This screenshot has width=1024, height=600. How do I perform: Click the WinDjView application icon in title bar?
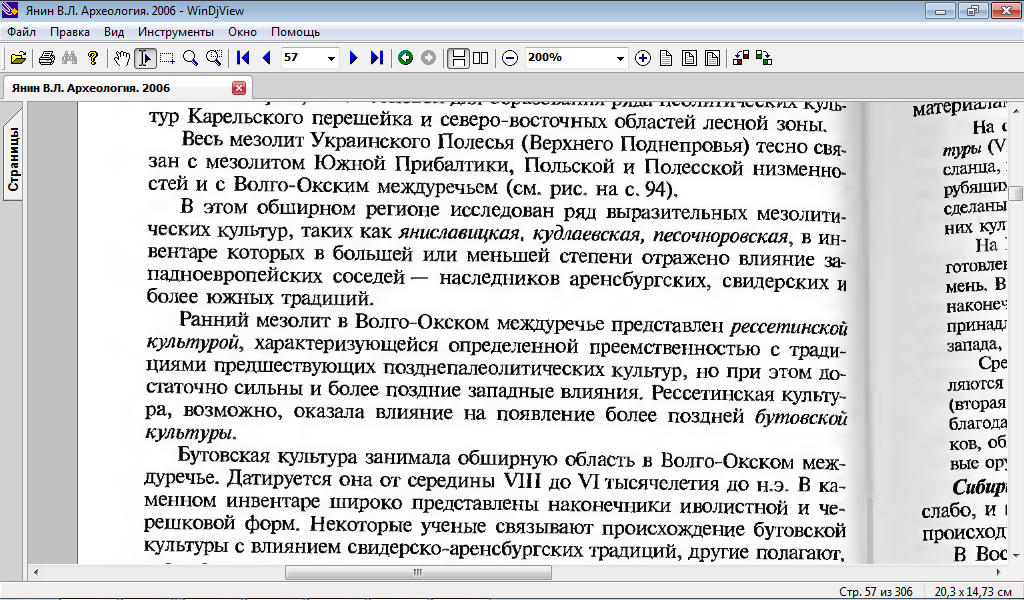pos(10,10)
